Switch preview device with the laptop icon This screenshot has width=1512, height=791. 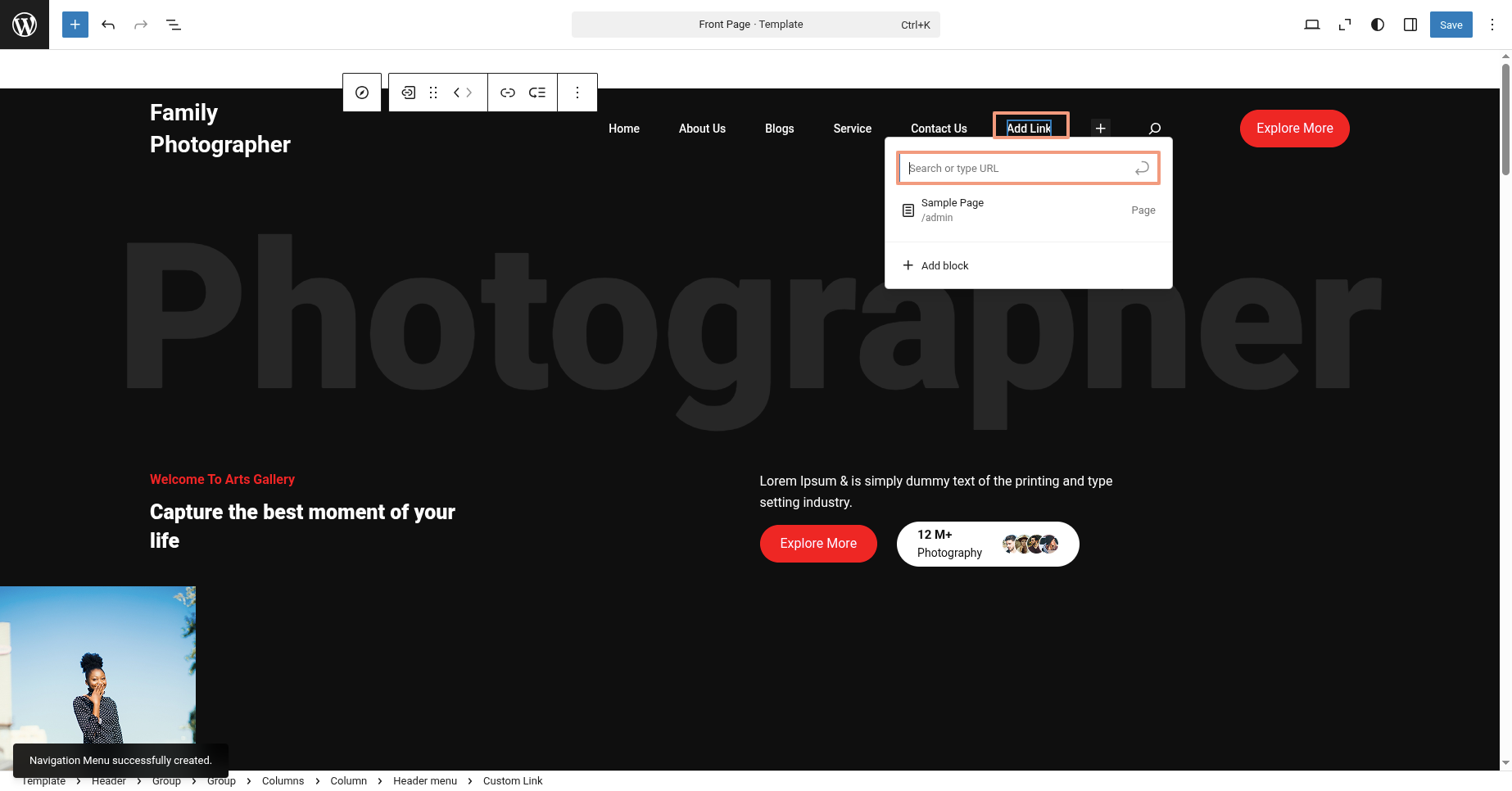tap(1312, 25)
